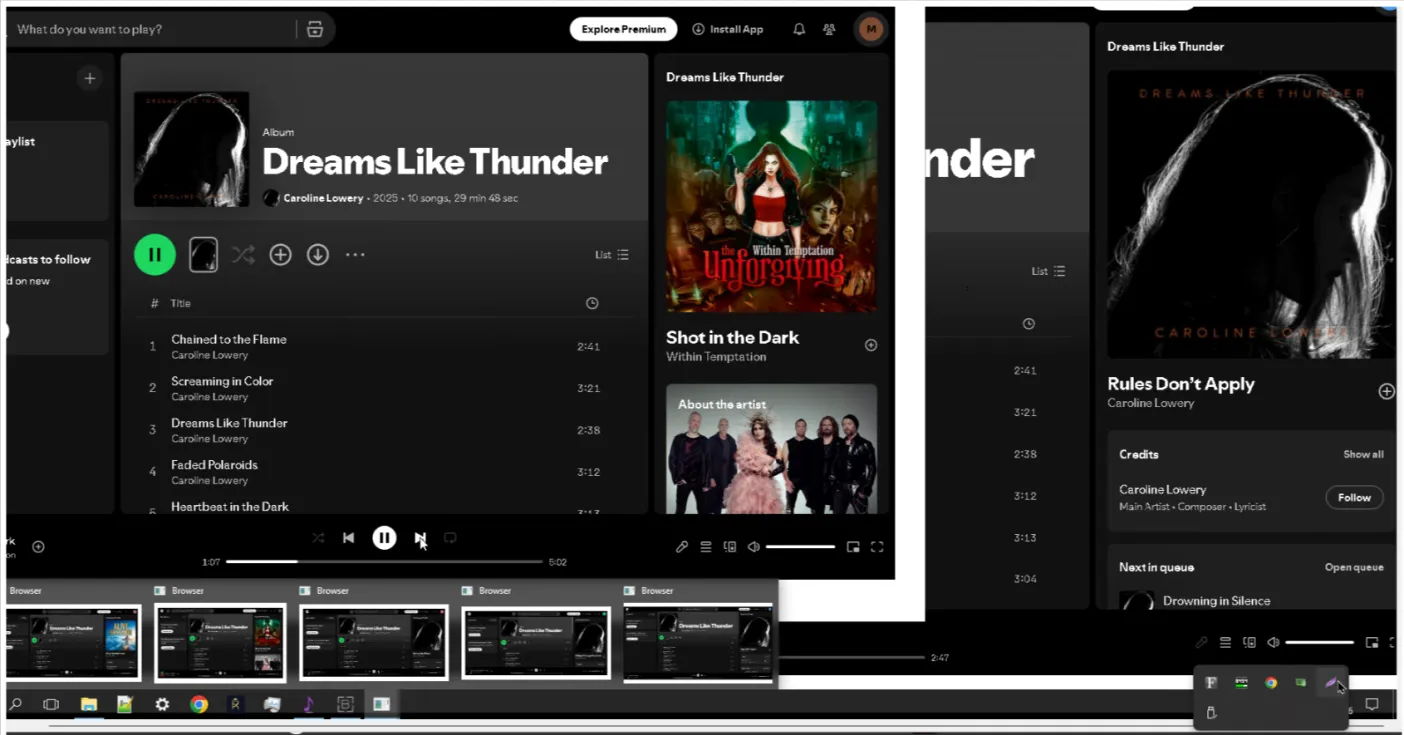1404x735 pixels.
Task: Open miniplayer from the front player bar
Action: pyautogui.click(x=853, y=547)
